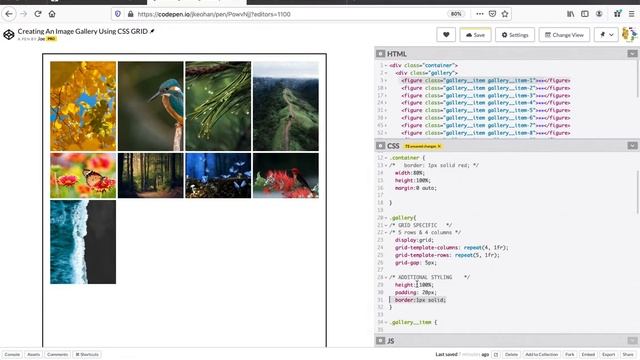This screenshot has width=640, height=360.
Task: Toggle the browser sidebar icon
Action: click(584, 14)
